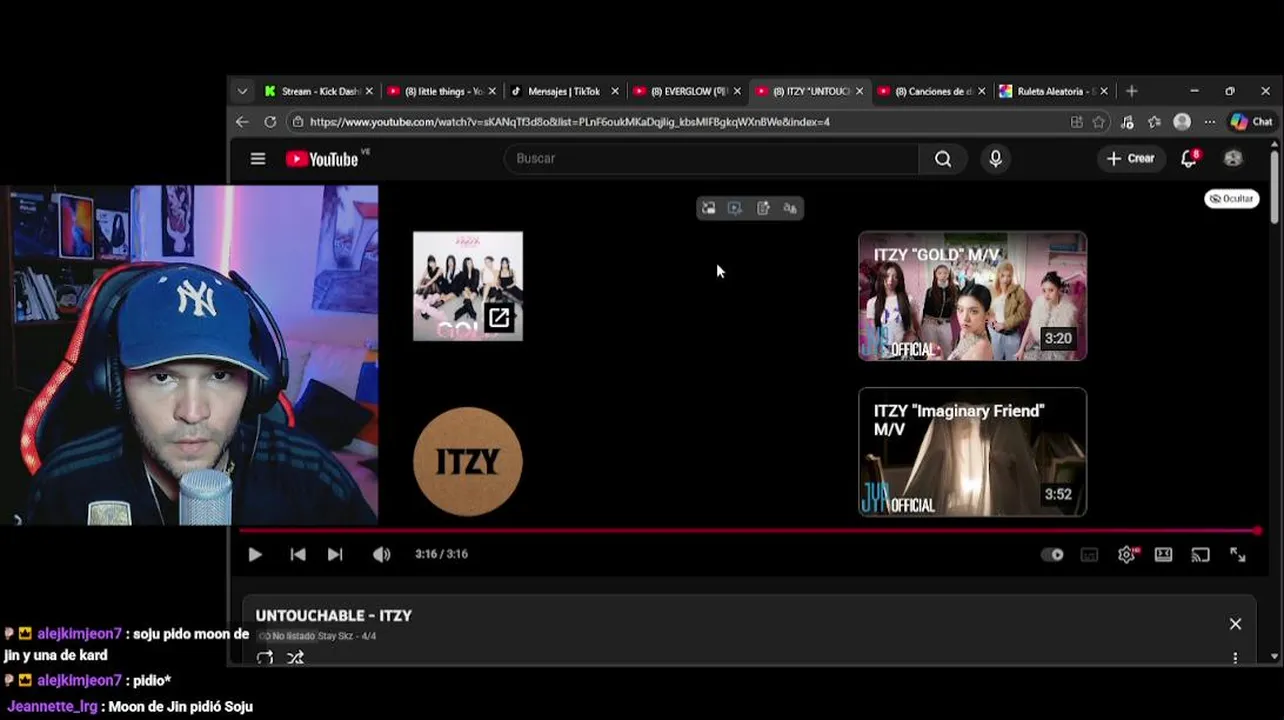Screen dimensions: 1284x720
Task: Click the search magnifier button
Action: pyautogui.click(x=943, y=159)
